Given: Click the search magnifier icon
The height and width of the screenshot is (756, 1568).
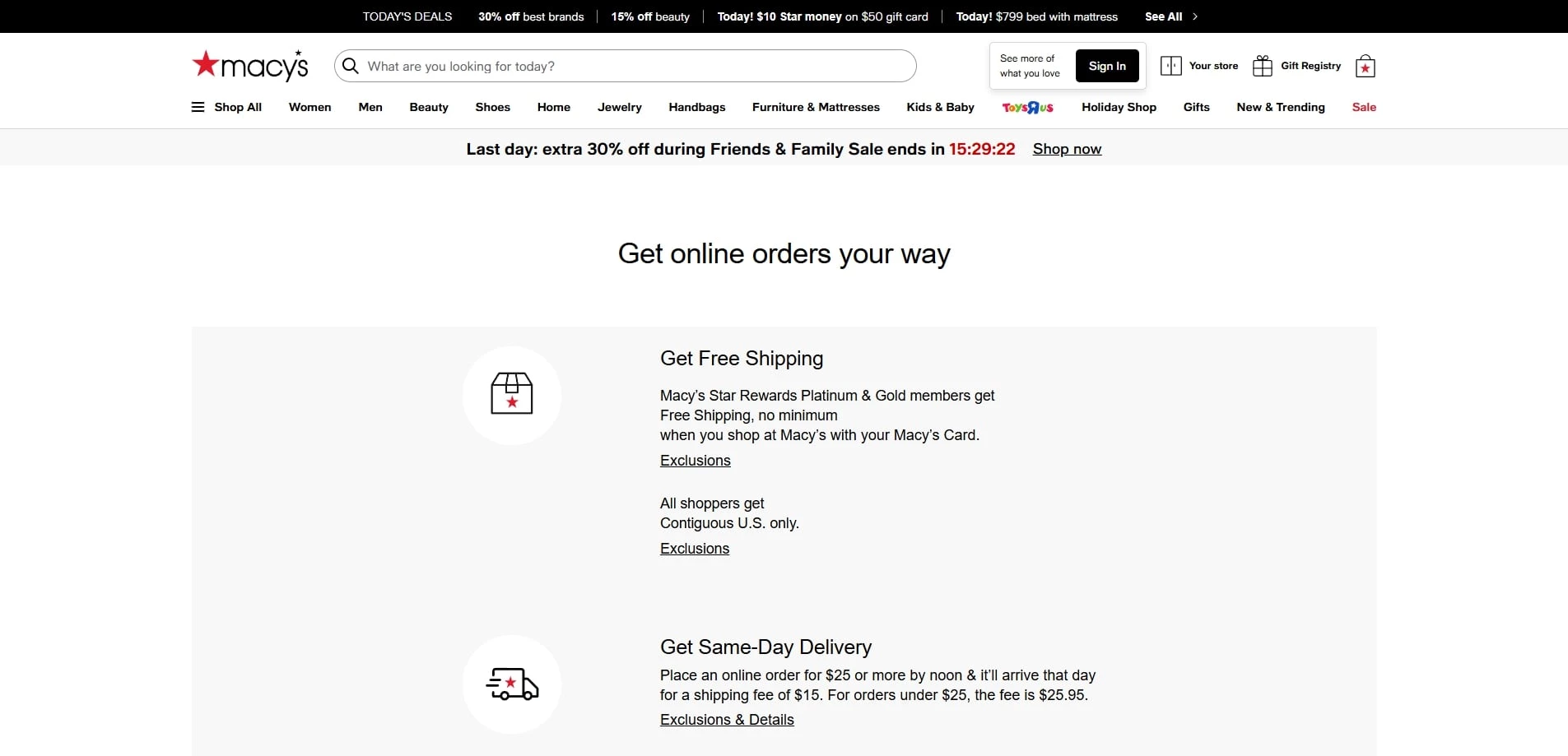Looking at the screenshot, I should coord(351,66).
